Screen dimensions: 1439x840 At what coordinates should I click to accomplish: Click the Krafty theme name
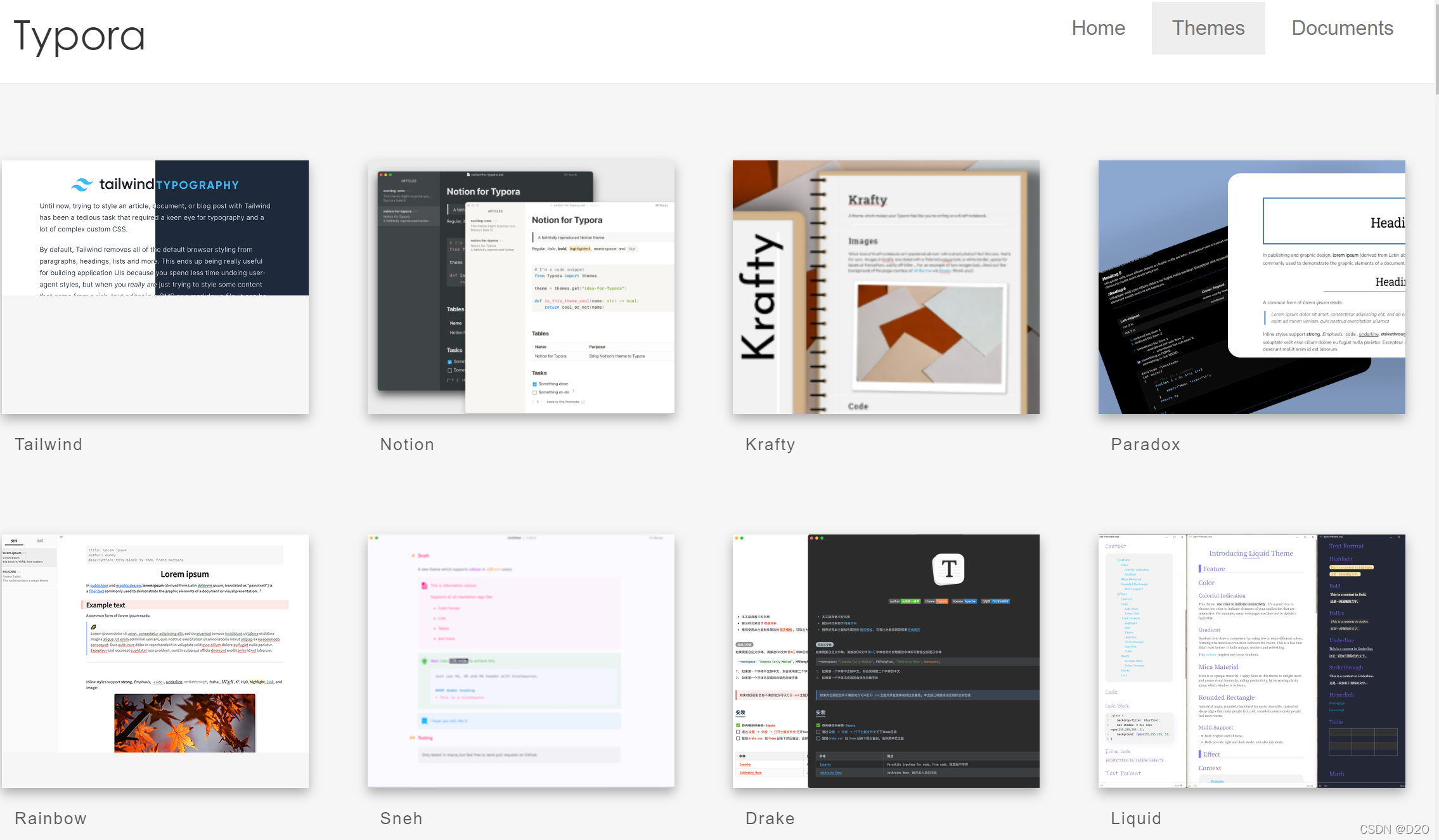pyautogui.click(x=770, y=444)
